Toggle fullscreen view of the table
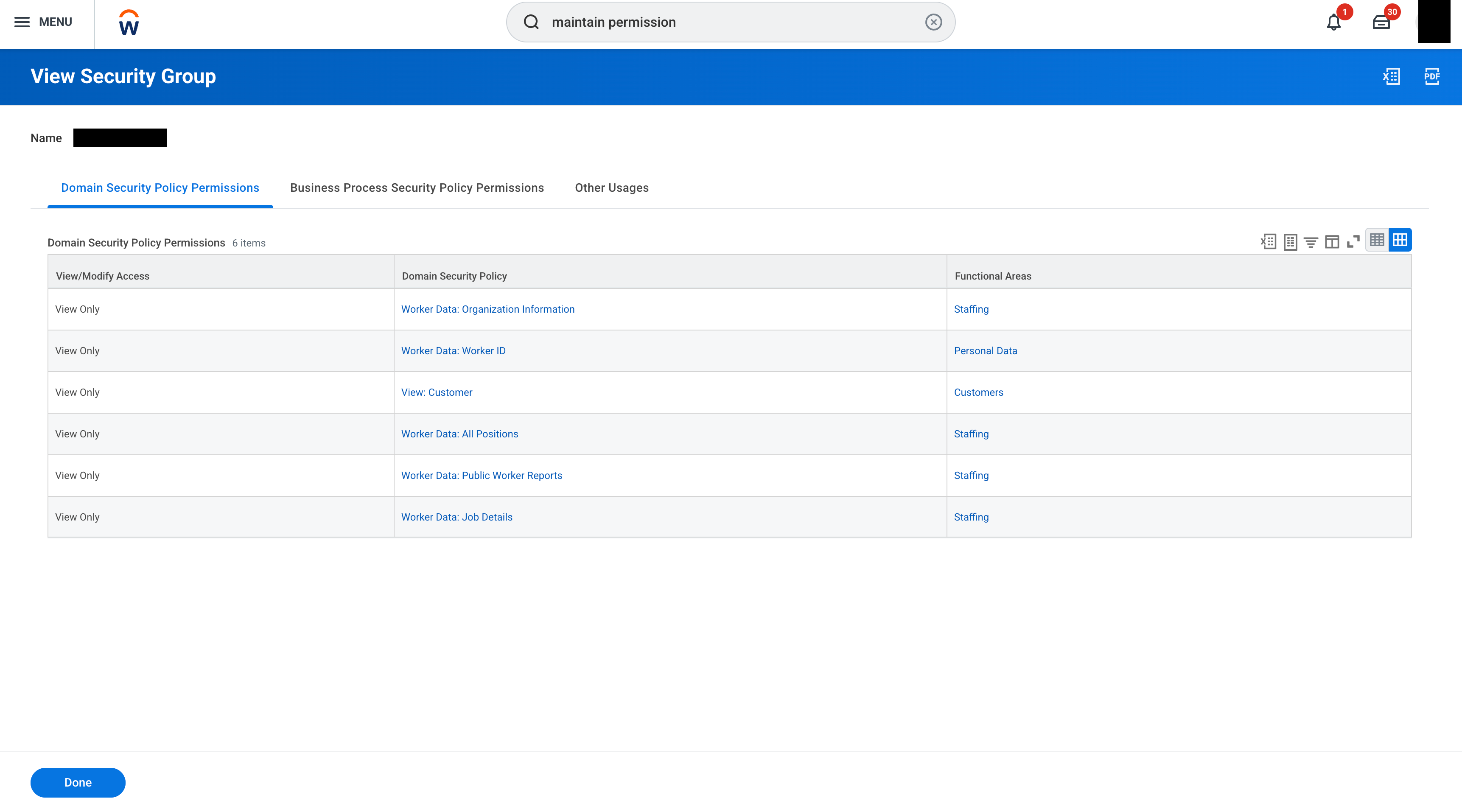1462x812 pixels. click(1353, 242)
